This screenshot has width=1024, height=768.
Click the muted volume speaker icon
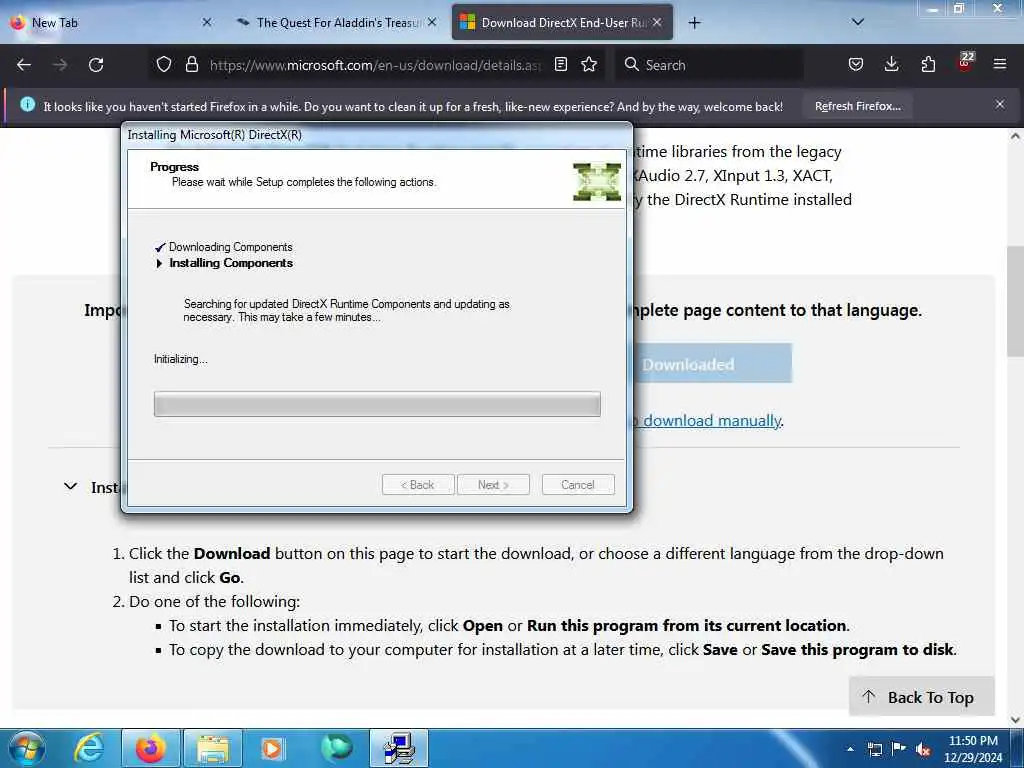[x=923, y=749]
